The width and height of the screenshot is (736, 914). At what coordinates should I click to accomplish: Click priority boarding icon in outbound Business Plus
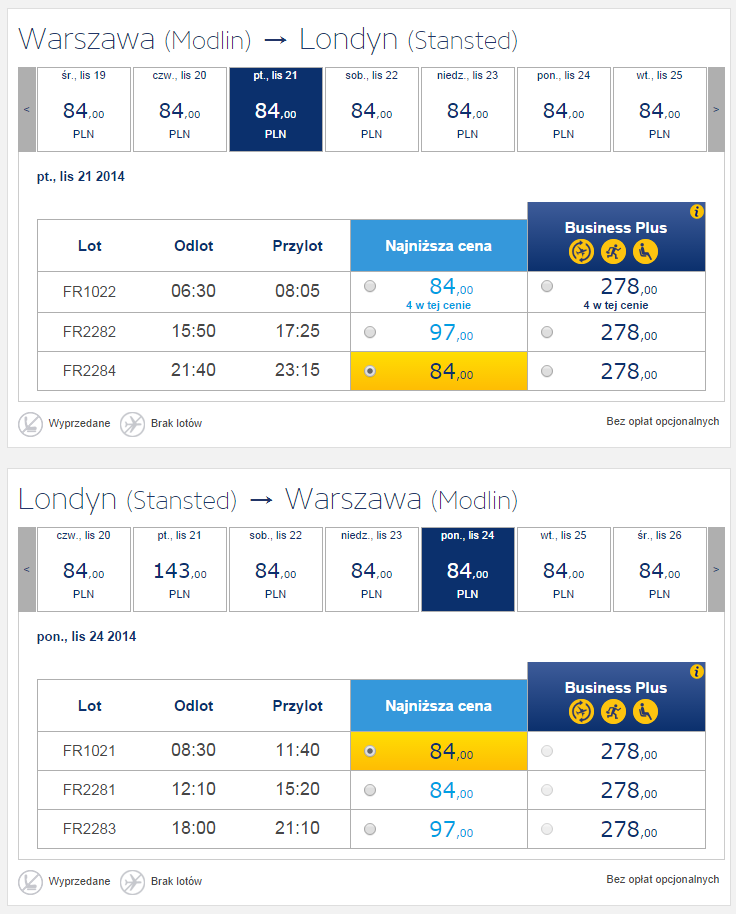[613, 252]
